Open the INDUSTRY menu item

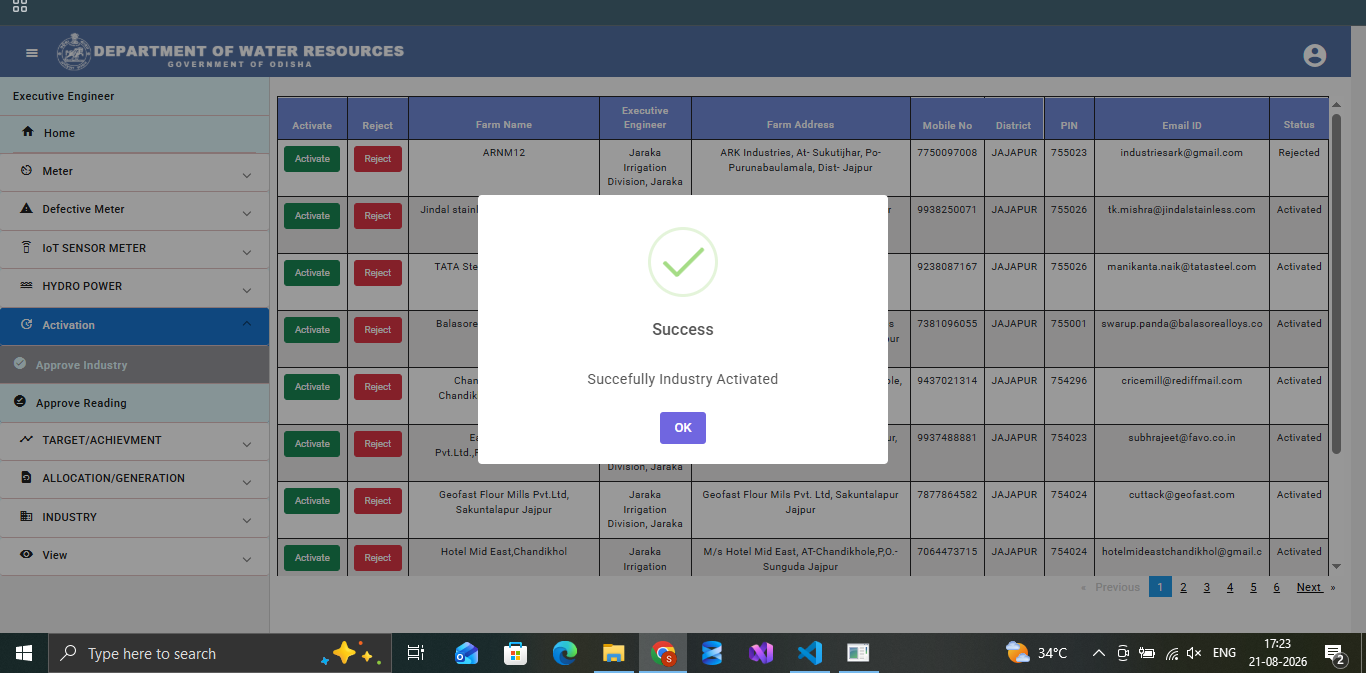coord(134,517)
